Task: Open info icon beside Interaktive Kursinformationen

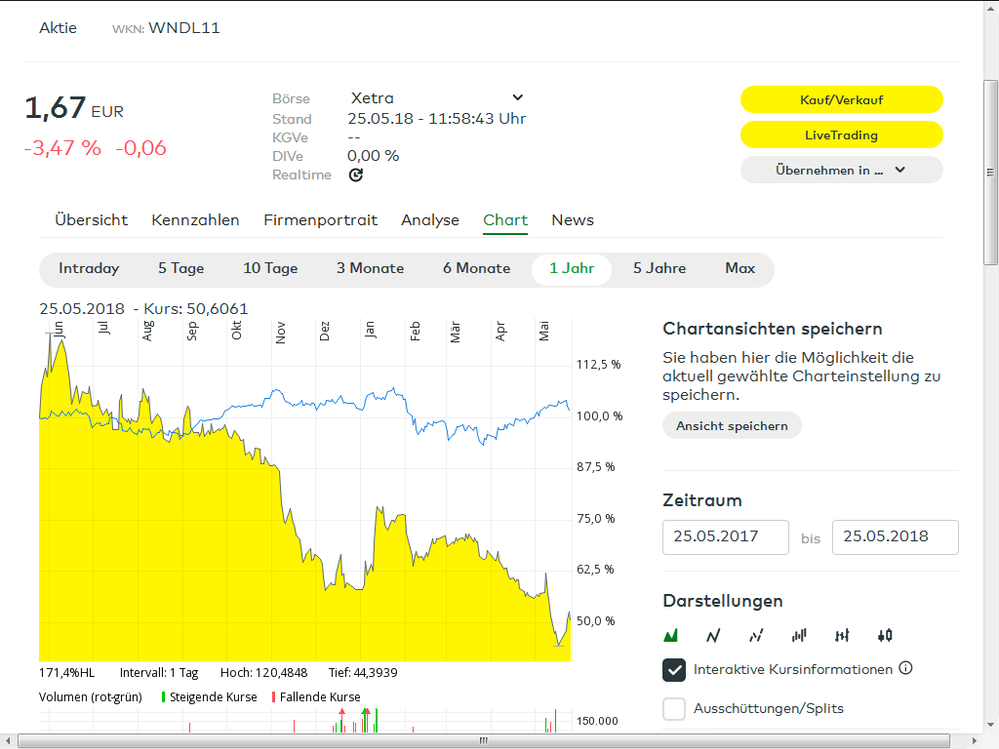Action: tap(906, 668)
